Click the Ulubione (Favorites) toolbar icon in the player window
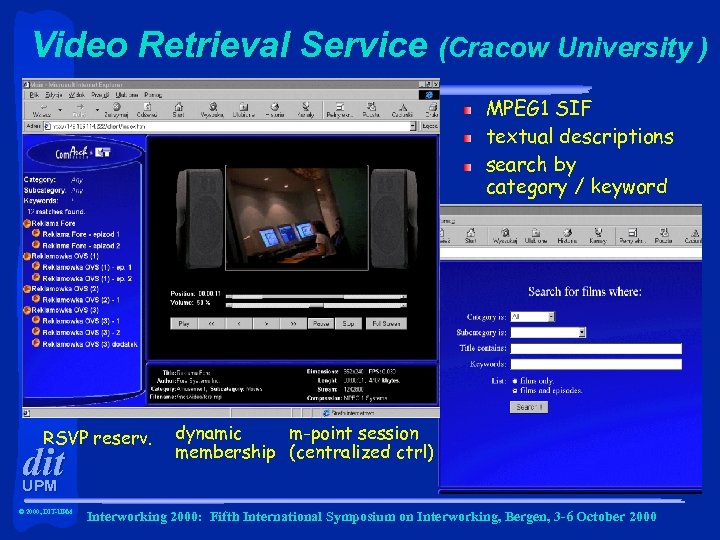 (x=243, y=110)
